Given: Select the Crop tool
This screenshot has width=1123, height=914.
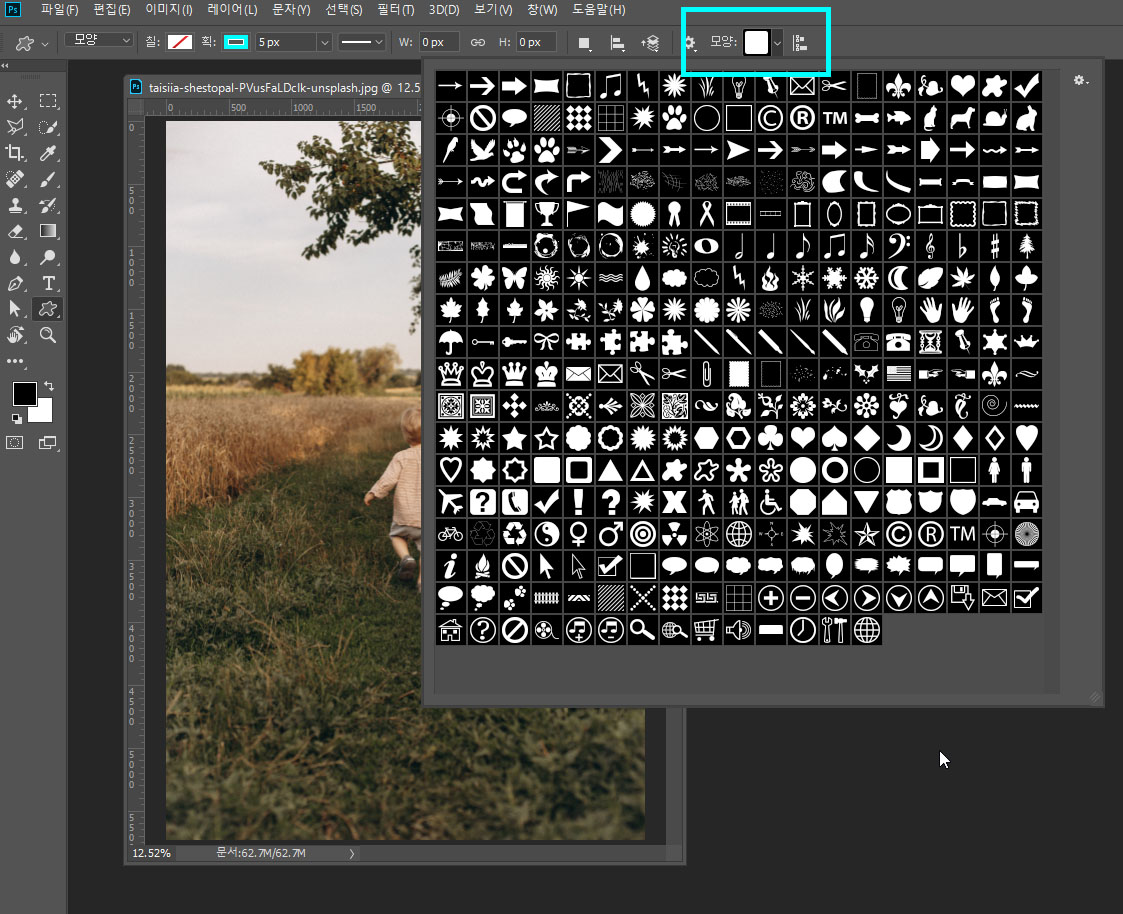Looking at the screenshot, I should (15, 153).
